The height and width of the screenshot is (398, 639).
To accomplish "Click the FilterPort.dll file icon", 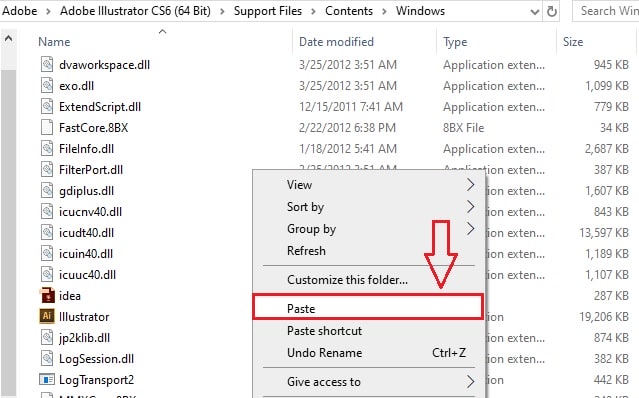I will (x=47, y=169).
